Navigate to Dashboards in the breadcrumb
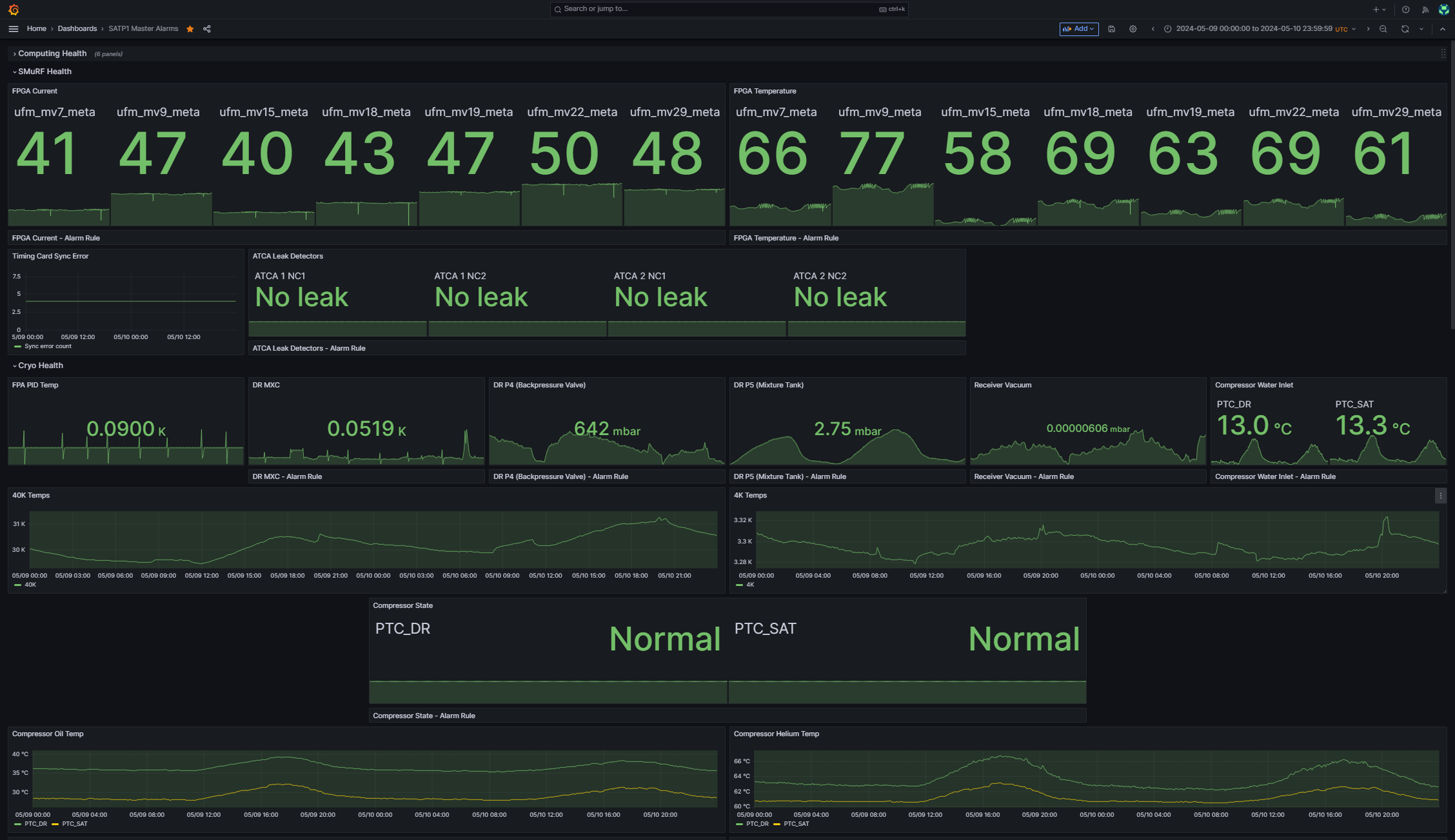Screen dimensions: 1455x840 [x=77, y=28]
